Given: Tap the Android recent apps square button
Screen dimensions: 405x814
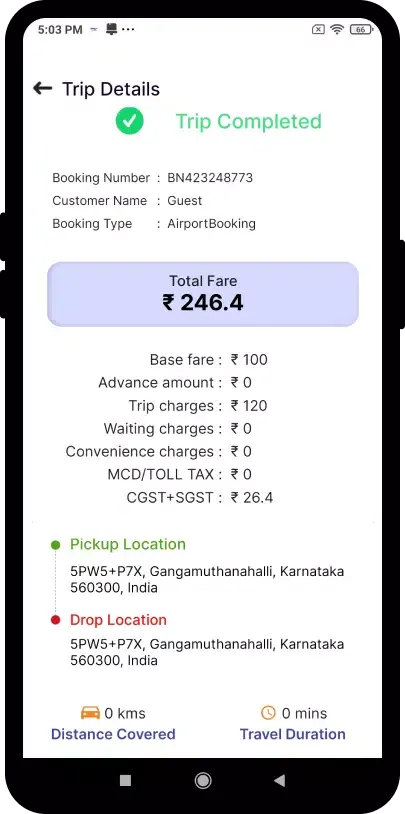Looking at the screenshot, I should tap(125, 780).
